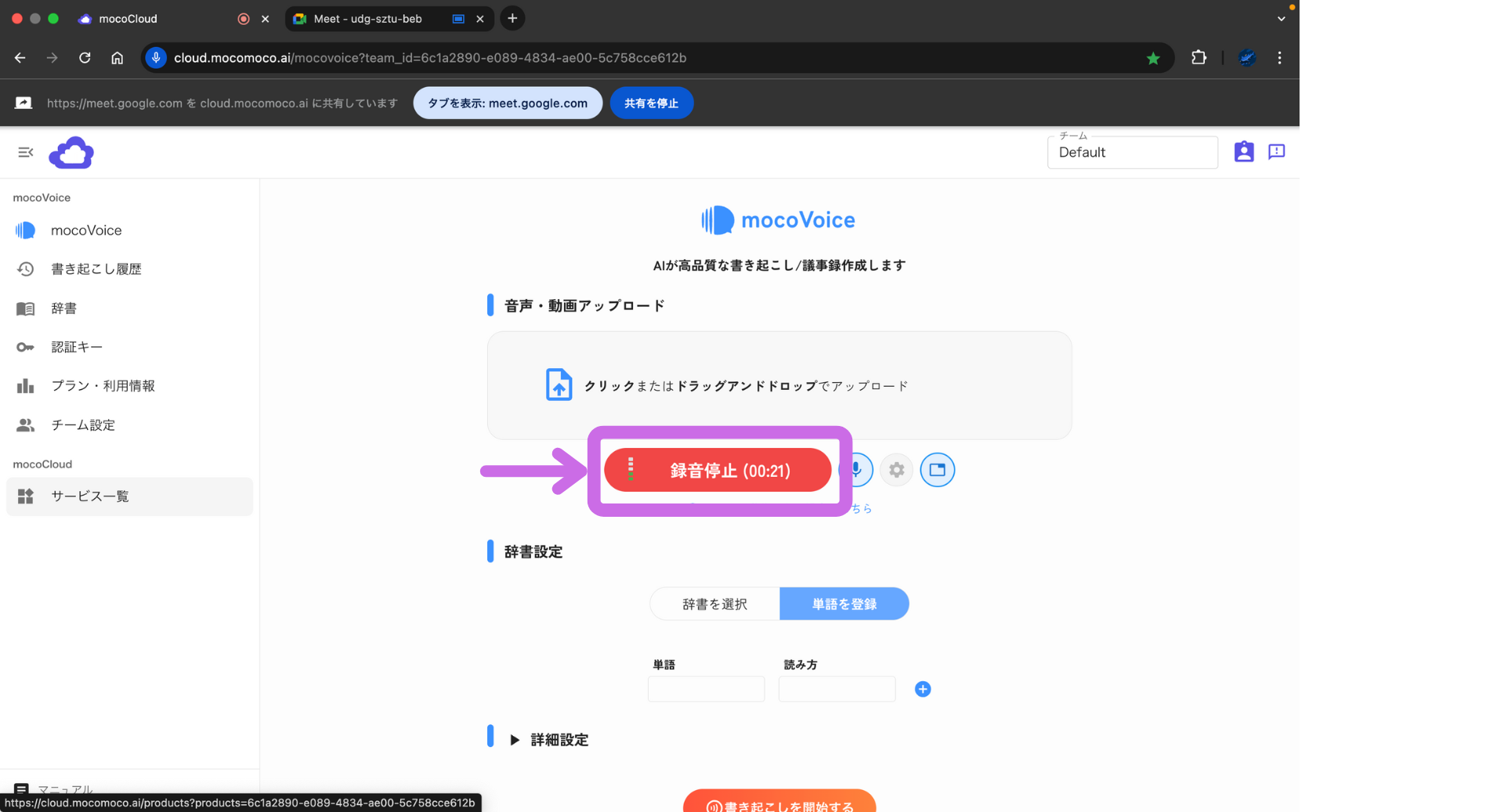This screenshot has width=1504, height=812.
Task: Click the upload drop area text
Action: 746,386
